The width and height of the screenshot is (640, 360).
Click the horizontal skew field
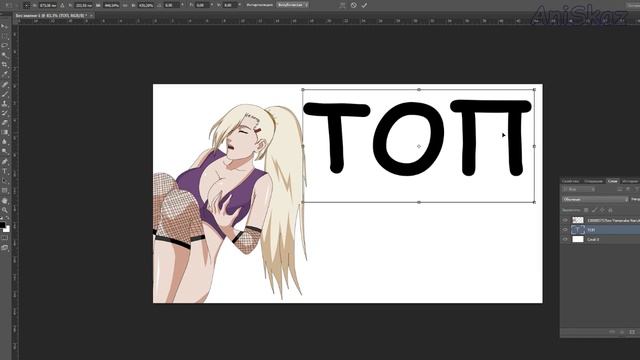[202, 5]
